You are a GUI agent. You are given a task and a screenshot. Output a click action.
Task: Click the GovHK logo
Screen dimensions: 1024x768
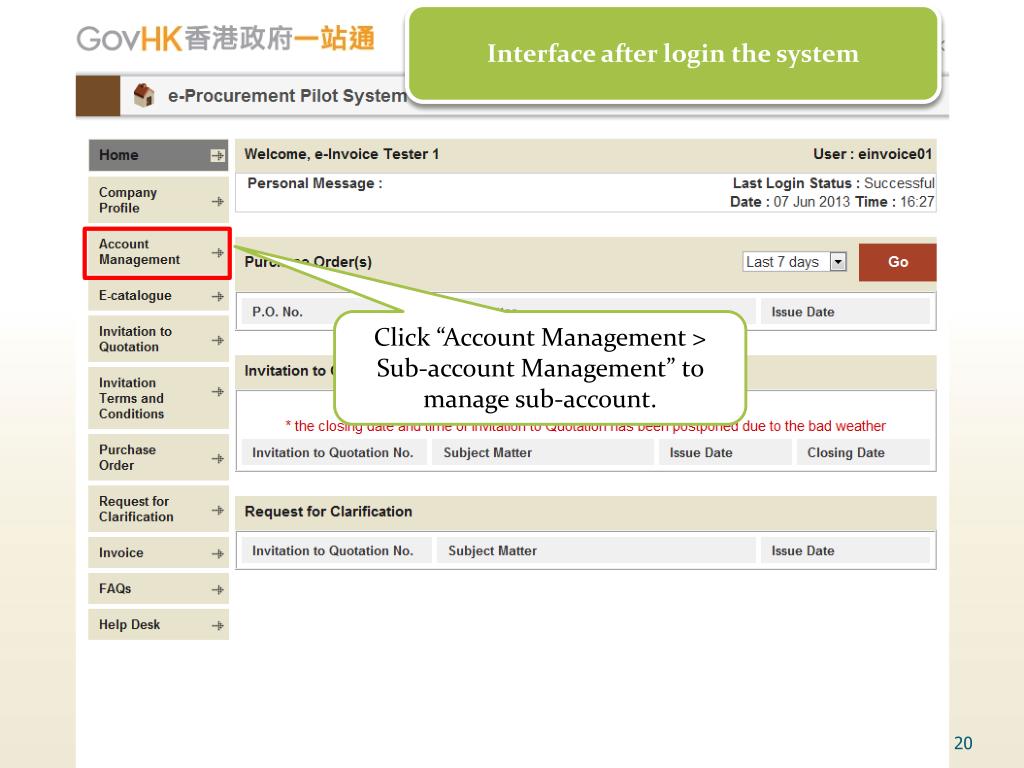point(225,38)
